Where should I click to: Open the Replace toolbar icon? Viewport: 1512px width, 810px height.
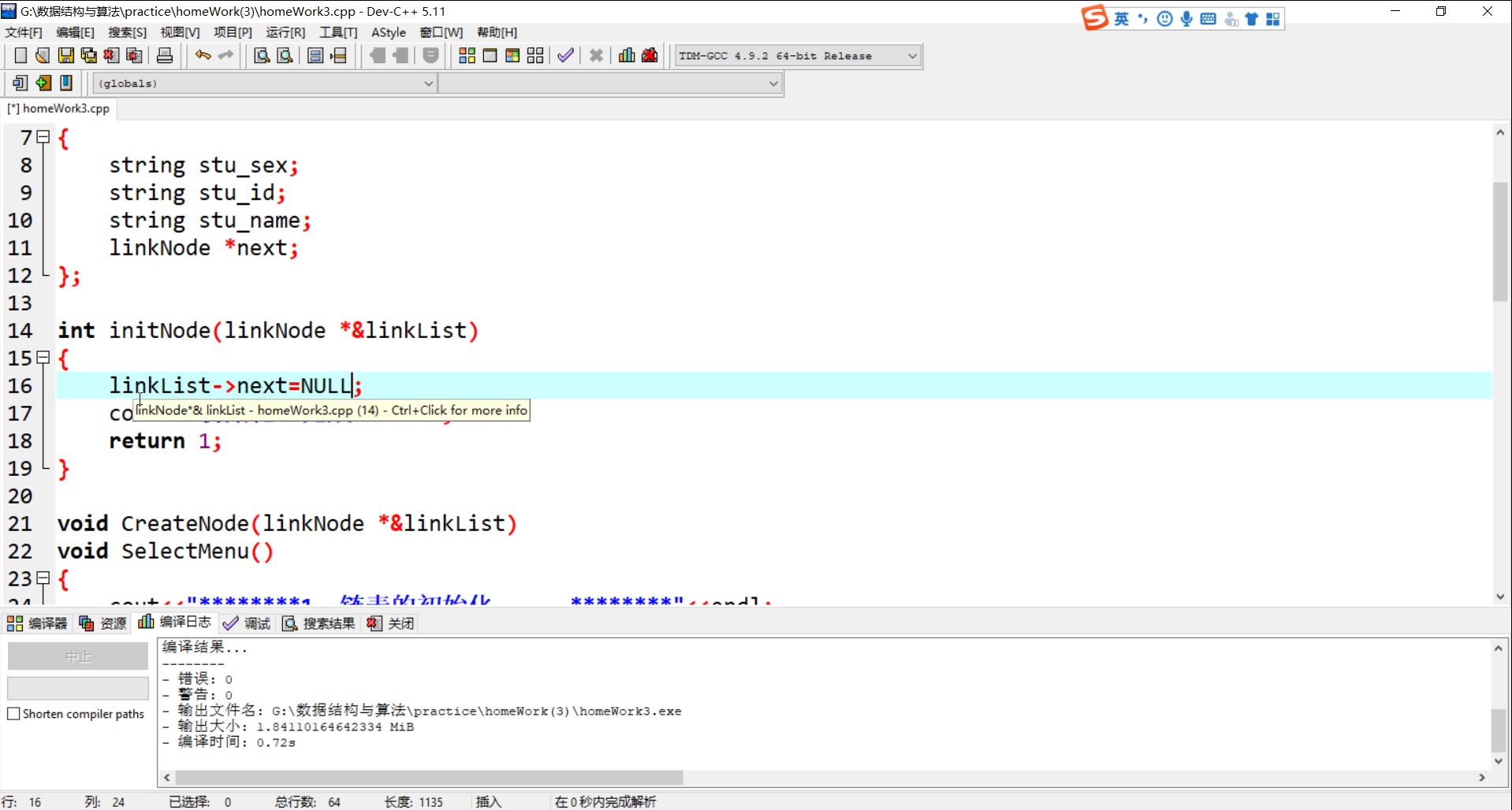[x=285, y=55]
